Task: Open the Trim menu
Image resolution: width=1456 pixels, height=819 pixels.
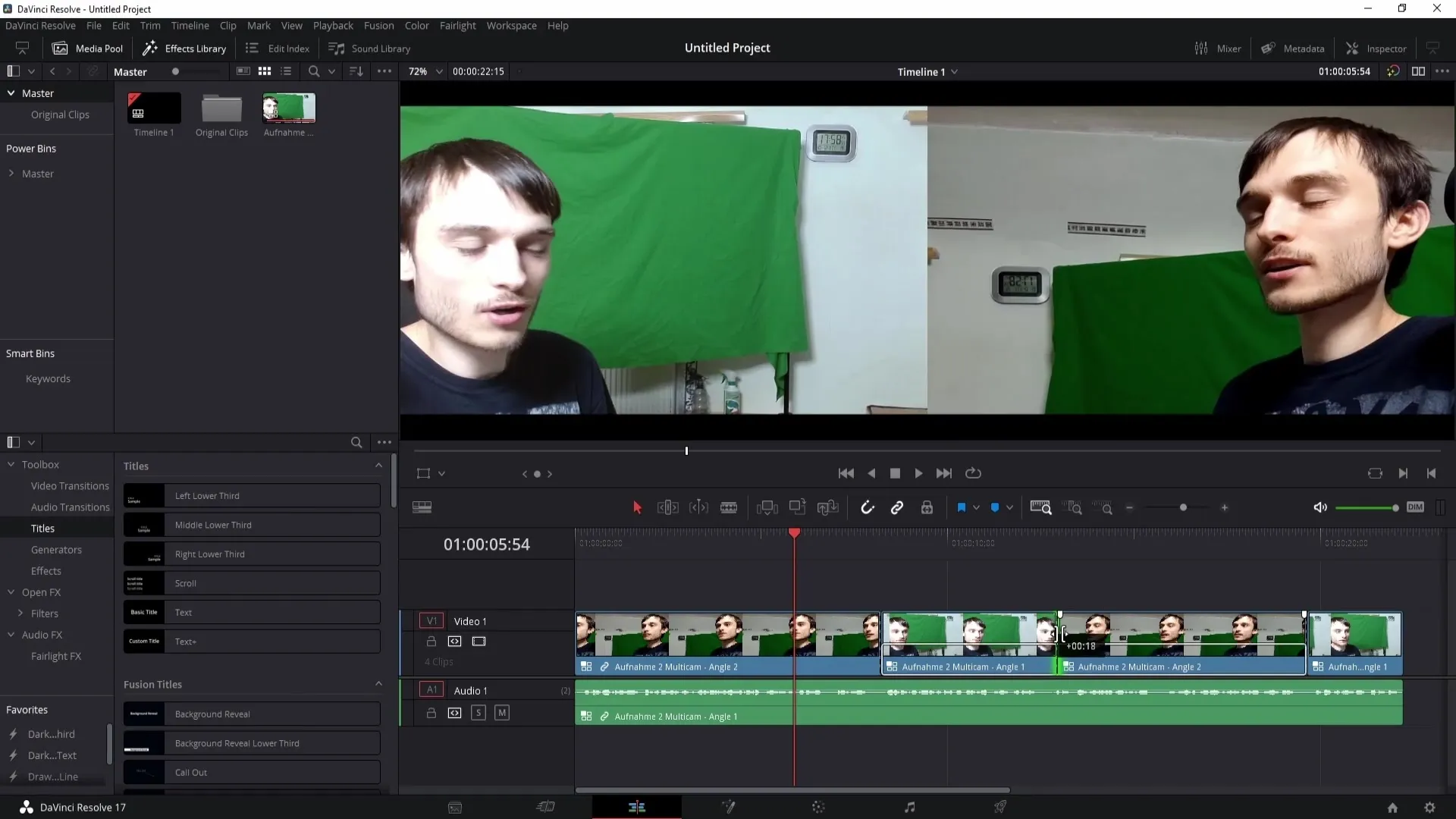Action: (x=150, y=25)
